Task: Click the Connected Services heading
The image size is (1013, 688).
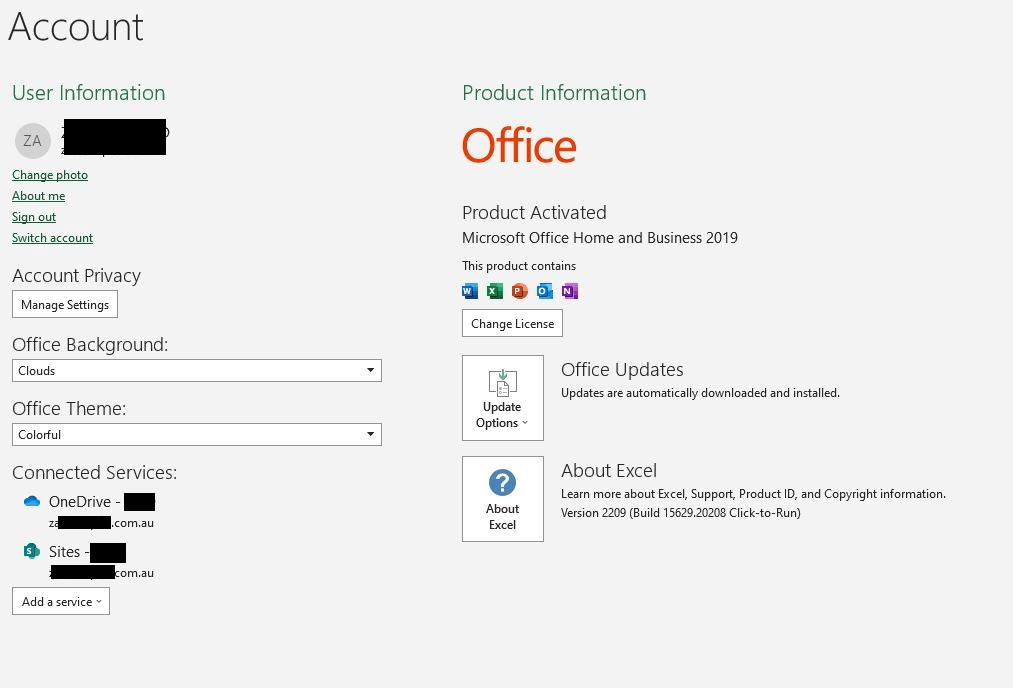Action: (94, 473)
